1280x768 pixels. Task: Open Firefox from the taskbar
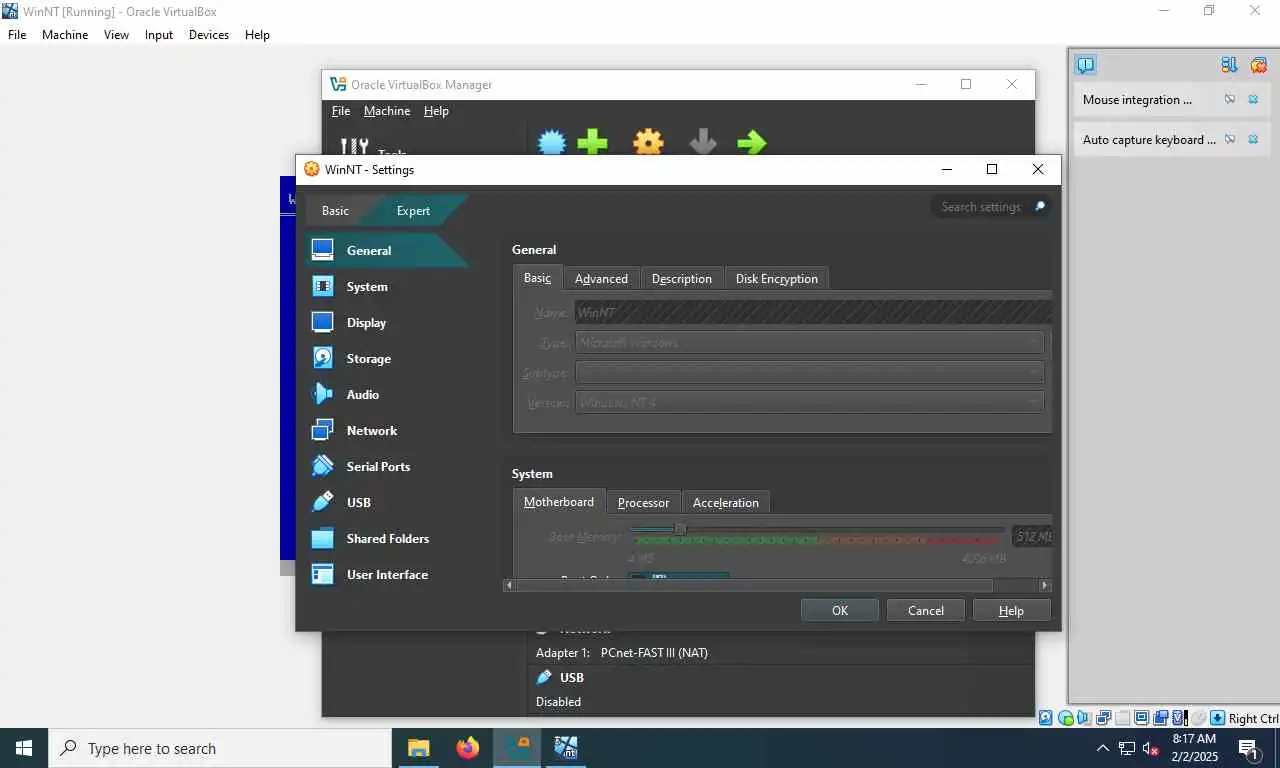coord(468,748)
